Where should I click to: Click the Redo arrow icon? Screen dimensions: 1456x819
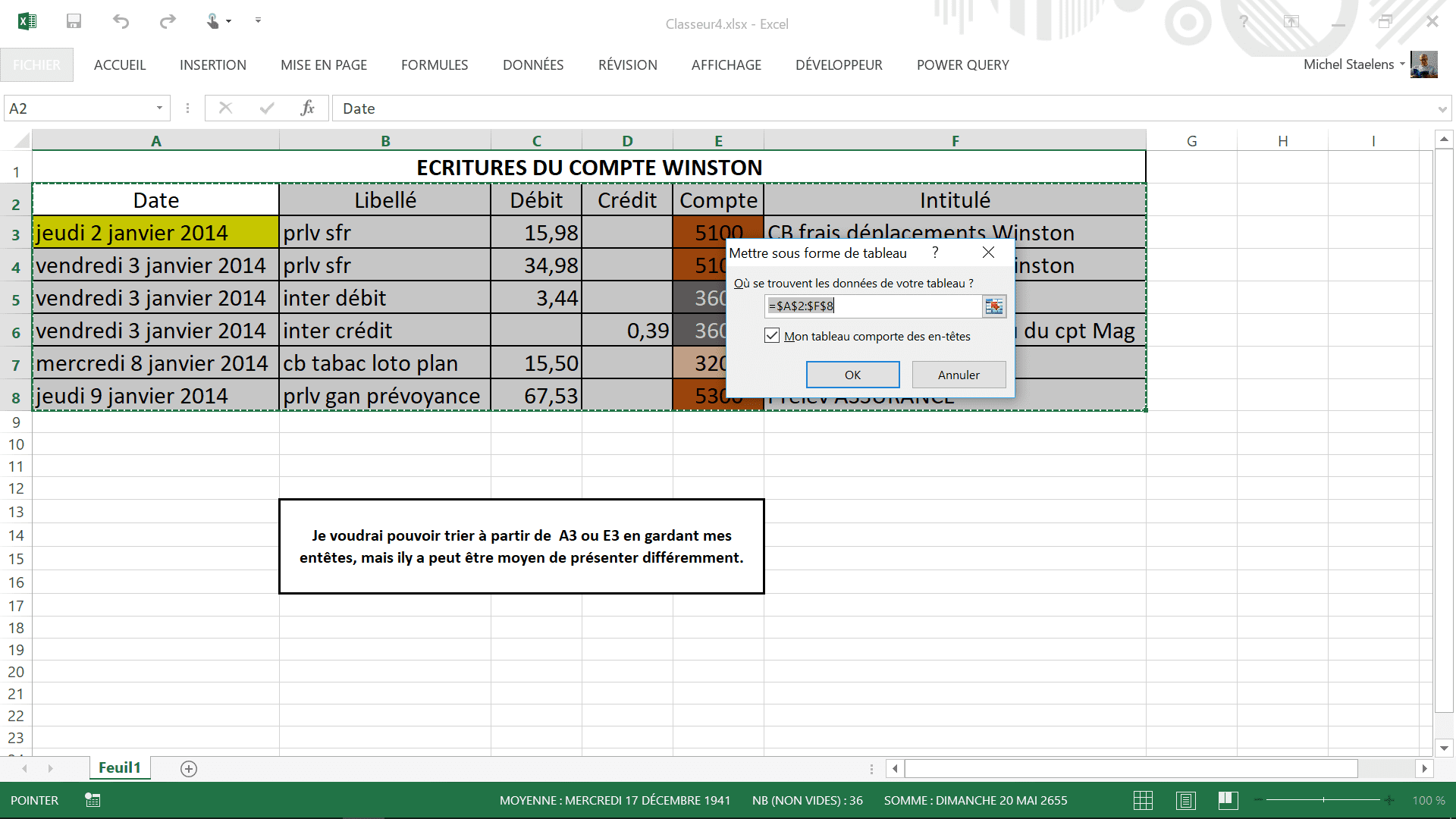point(168,21)
